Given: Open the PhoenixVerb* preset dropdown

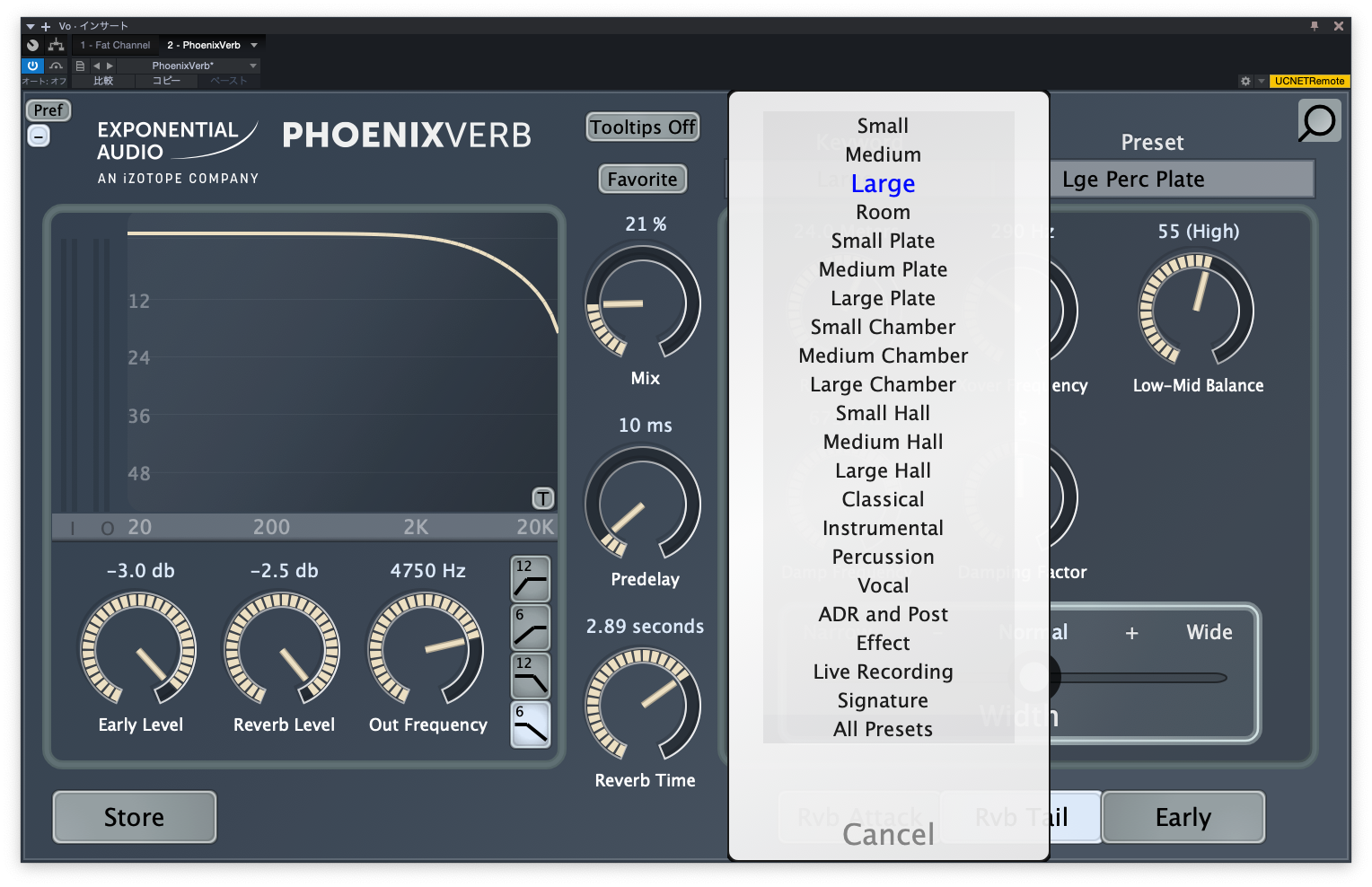Looking at the screenshot, I should click(x=189, y=66).
